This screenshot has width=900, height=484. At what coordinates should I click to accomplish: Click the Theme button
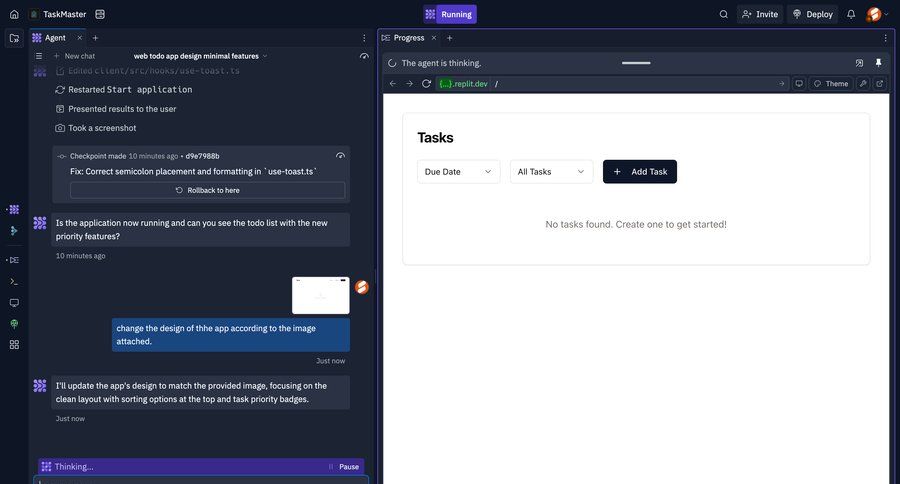pos(831,84)
